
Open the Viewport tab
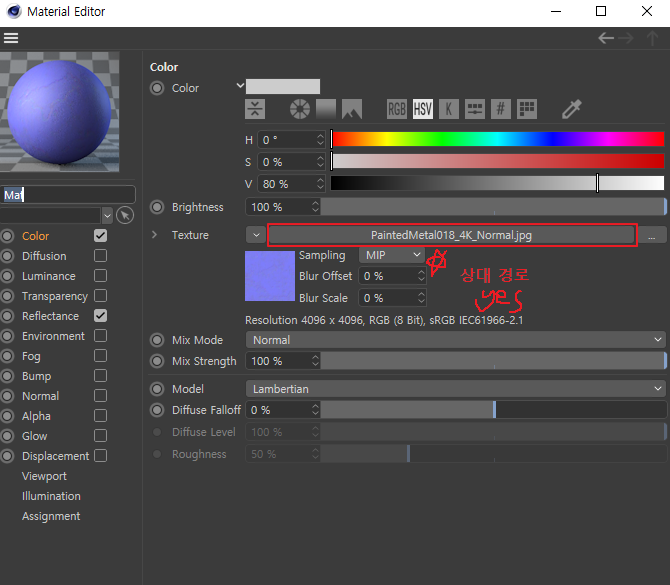[x=44, y=476]
